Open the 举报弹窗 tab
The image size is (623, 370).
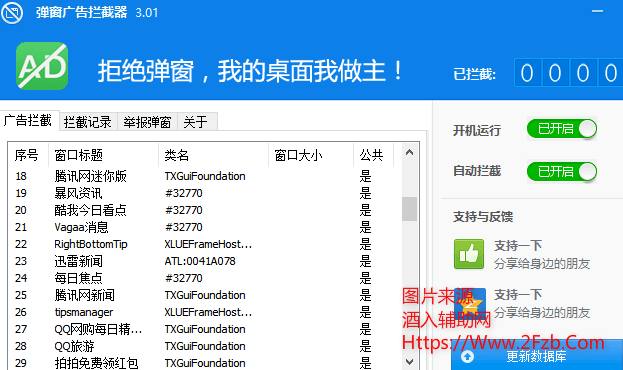tap(147, 122)
